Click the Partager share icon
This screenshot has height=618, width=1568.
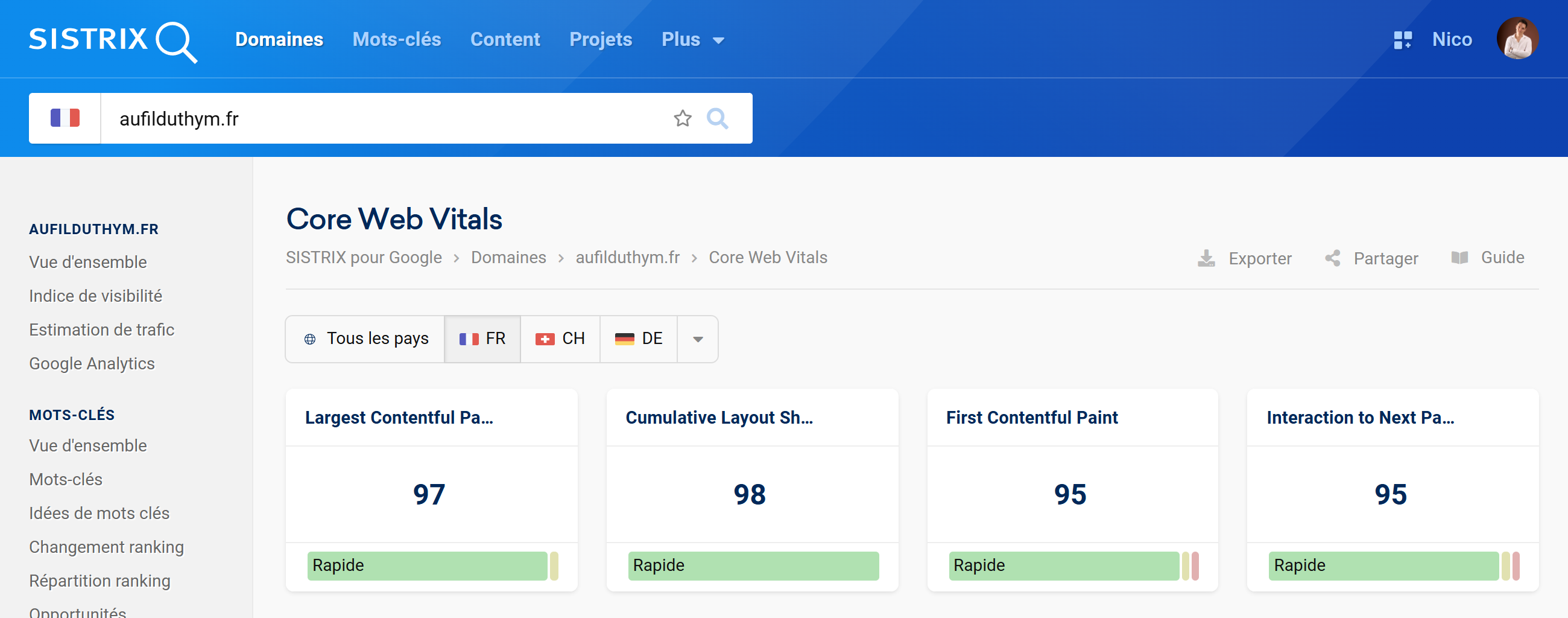pyautogui.click(x=1332, y=258)
